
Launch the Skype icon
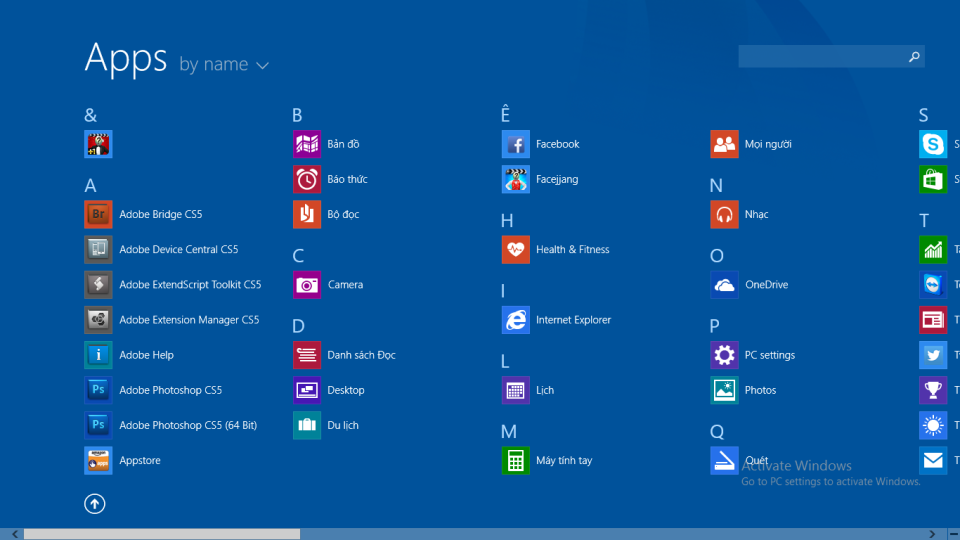932,144
